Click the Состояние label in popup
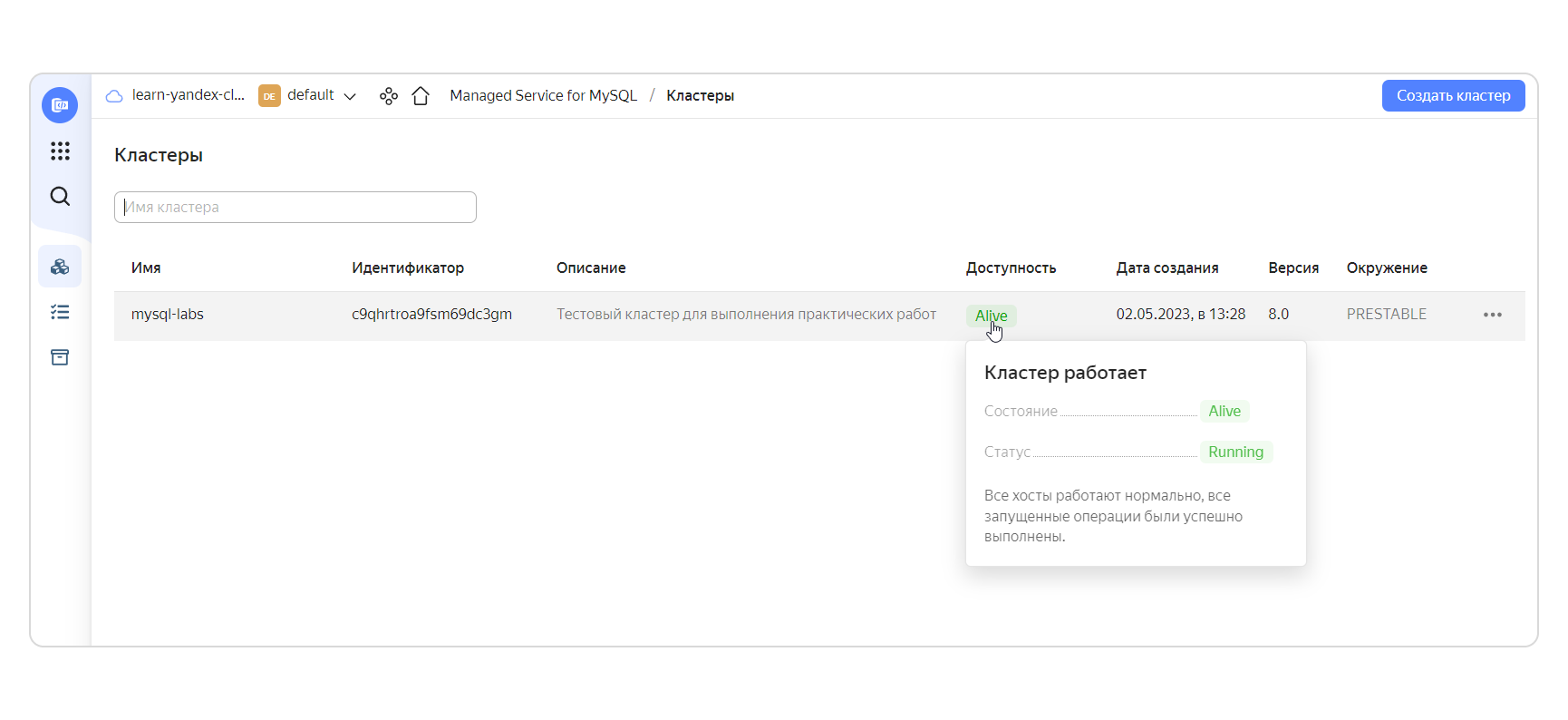1568x720 pixels. click(x=1021, y=412)
